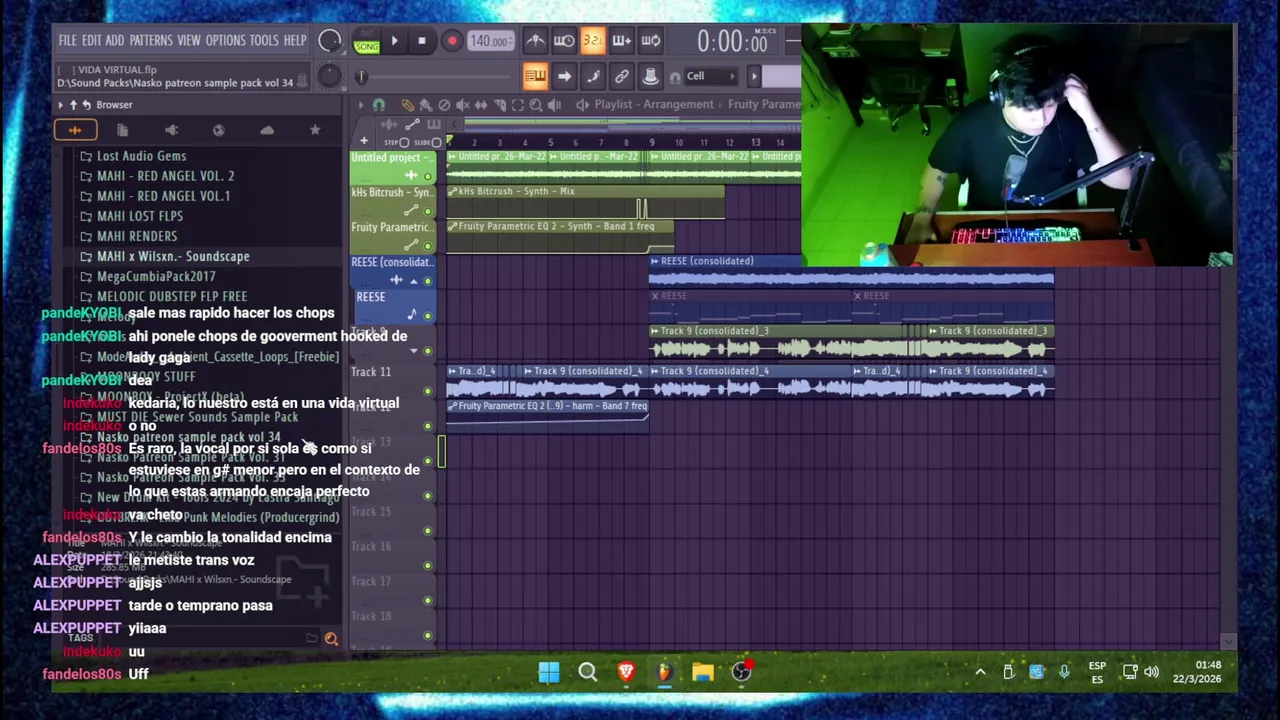This screenshot has width=1280, height=720.
Task: Select the Draw pencil tool in playlist
Action: point(407,105)
